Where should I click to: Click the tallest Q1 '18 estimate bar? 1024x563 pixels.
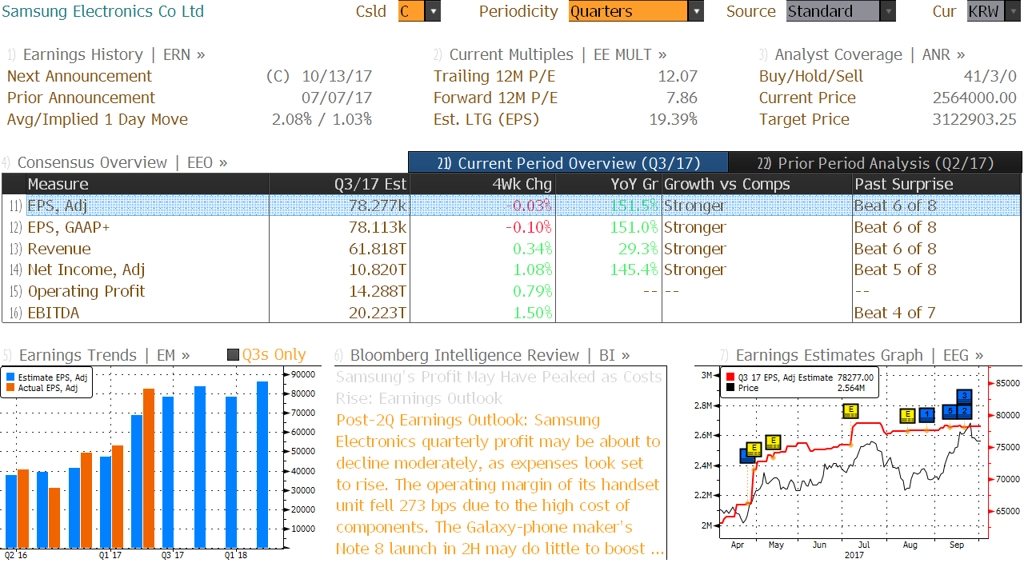tap(263, 465)
